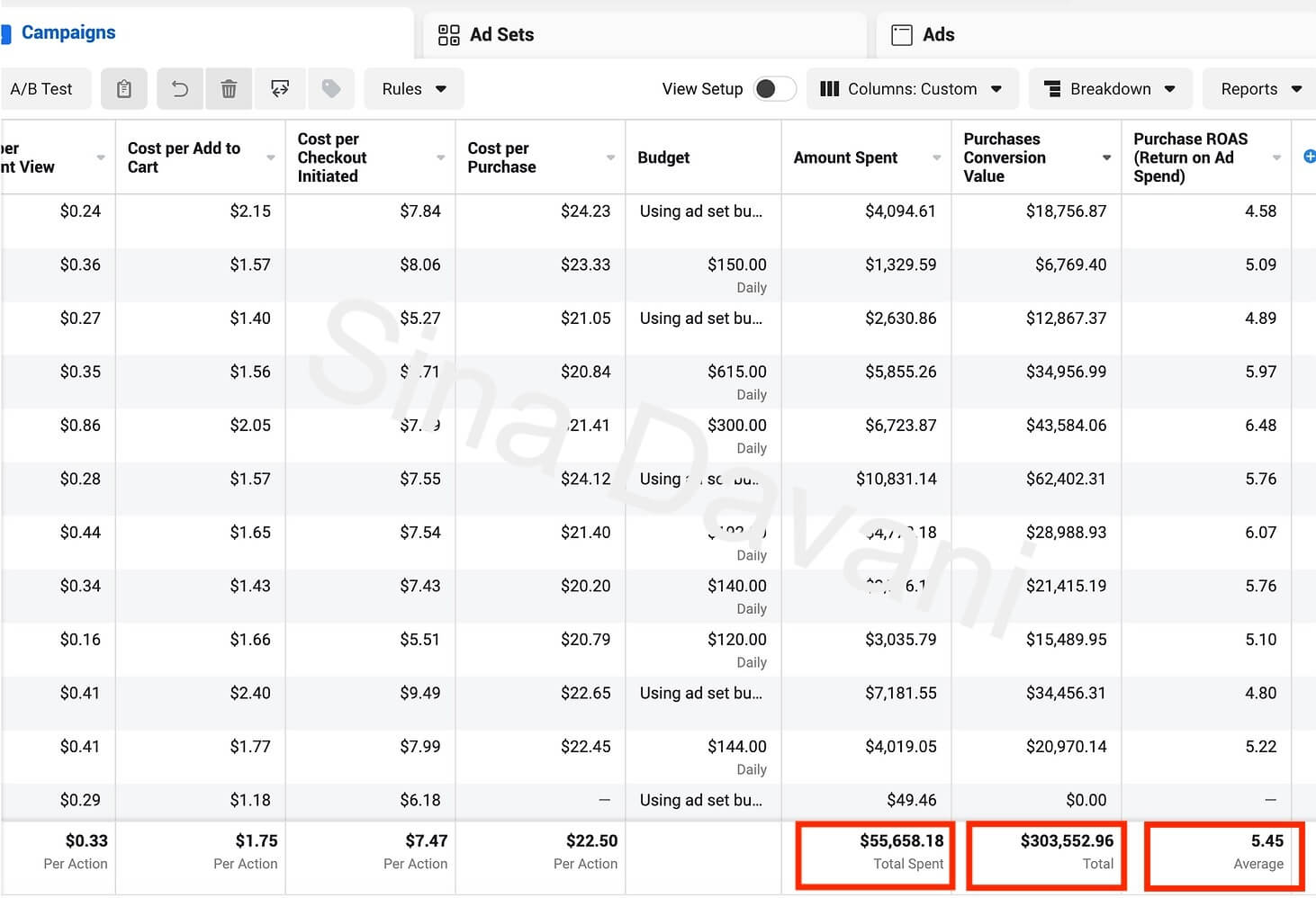The image size is (1316, 898).
Task: Click the Ads tab window icon
Action: click(x=901, y=35)
